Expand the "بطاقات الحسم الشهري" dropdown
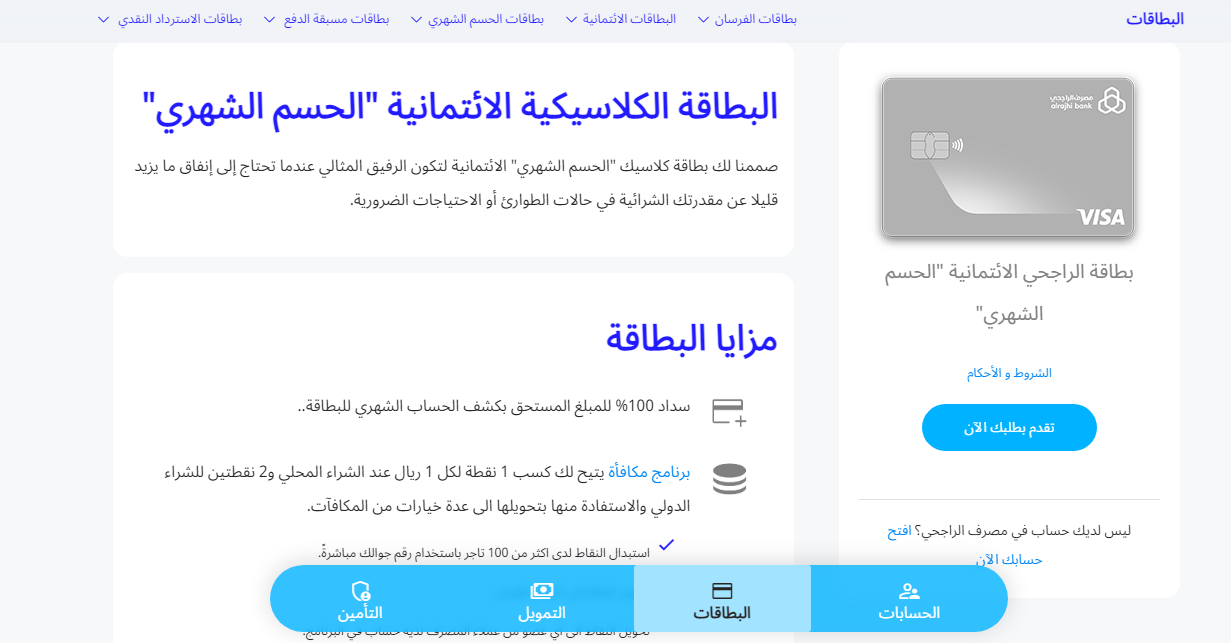The height and width of the screenshot is (643, 1231). (478, 19)
